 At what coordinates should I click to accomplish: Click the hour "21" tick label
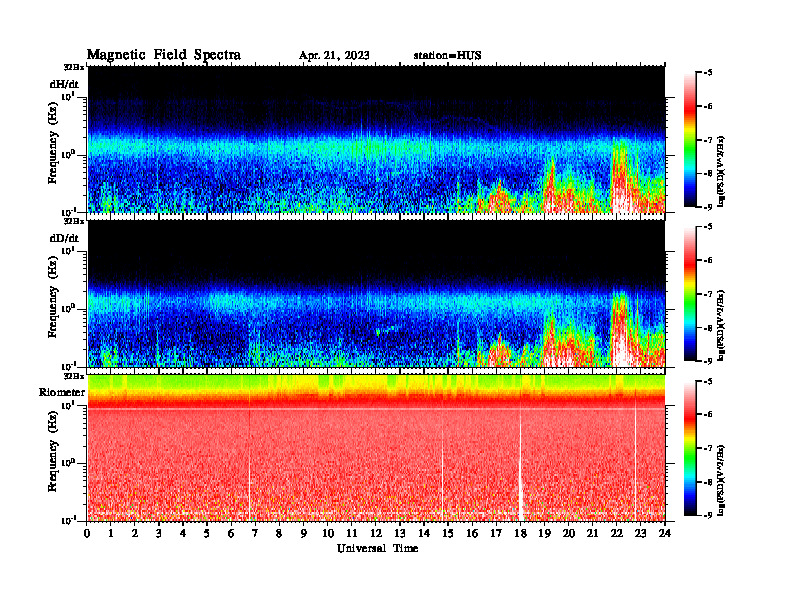[x=592, y=533]
